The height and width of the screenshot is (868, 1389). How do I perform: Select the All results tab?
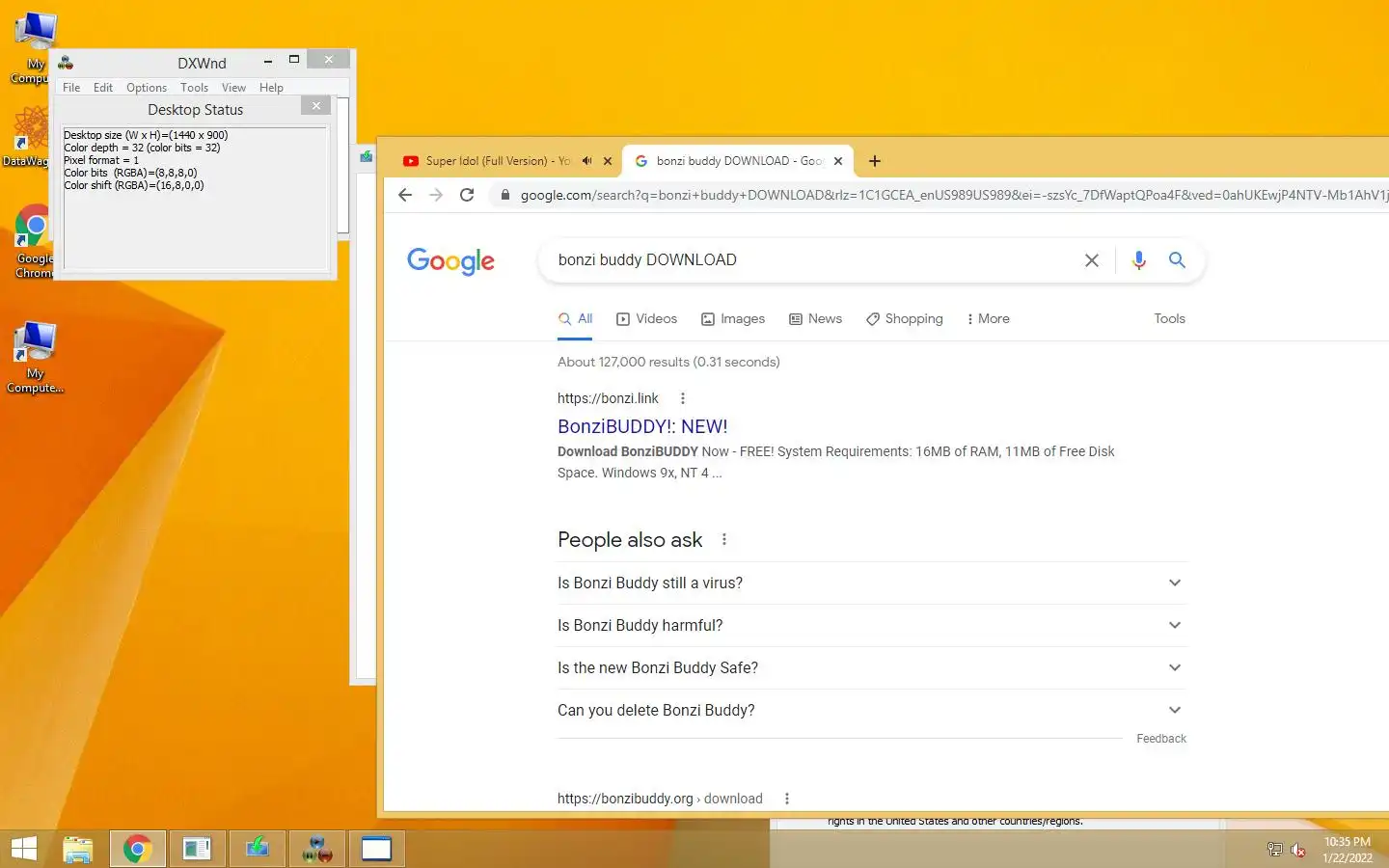[575, 319]
